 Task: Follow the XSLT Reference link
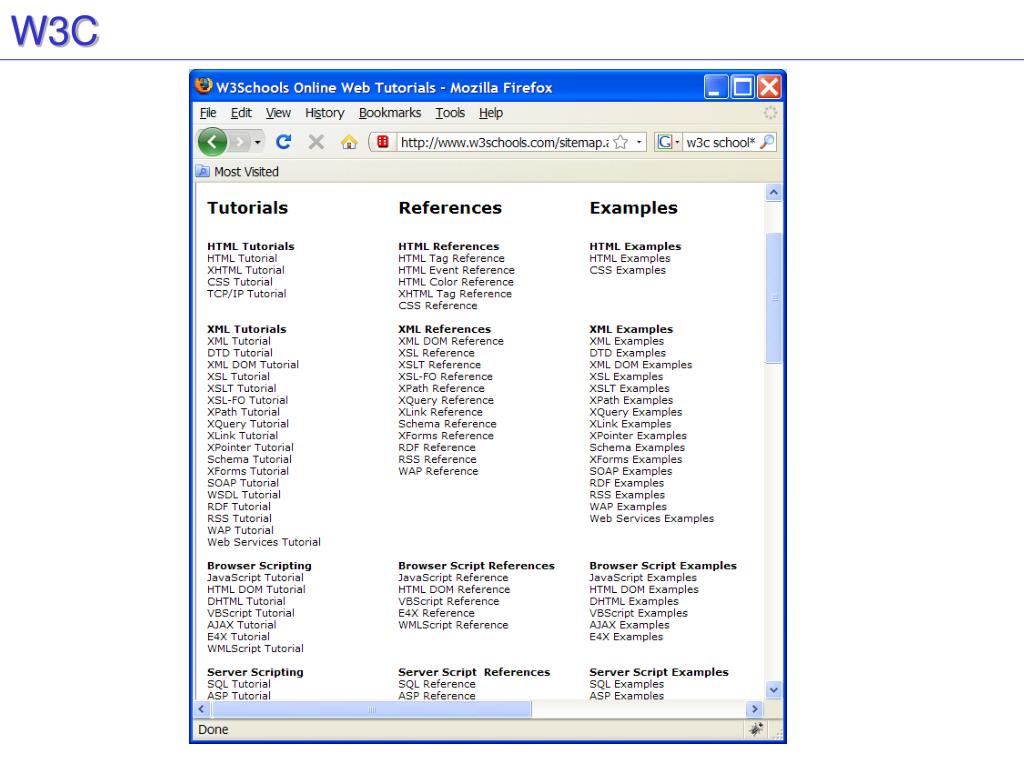pos(440,364)
